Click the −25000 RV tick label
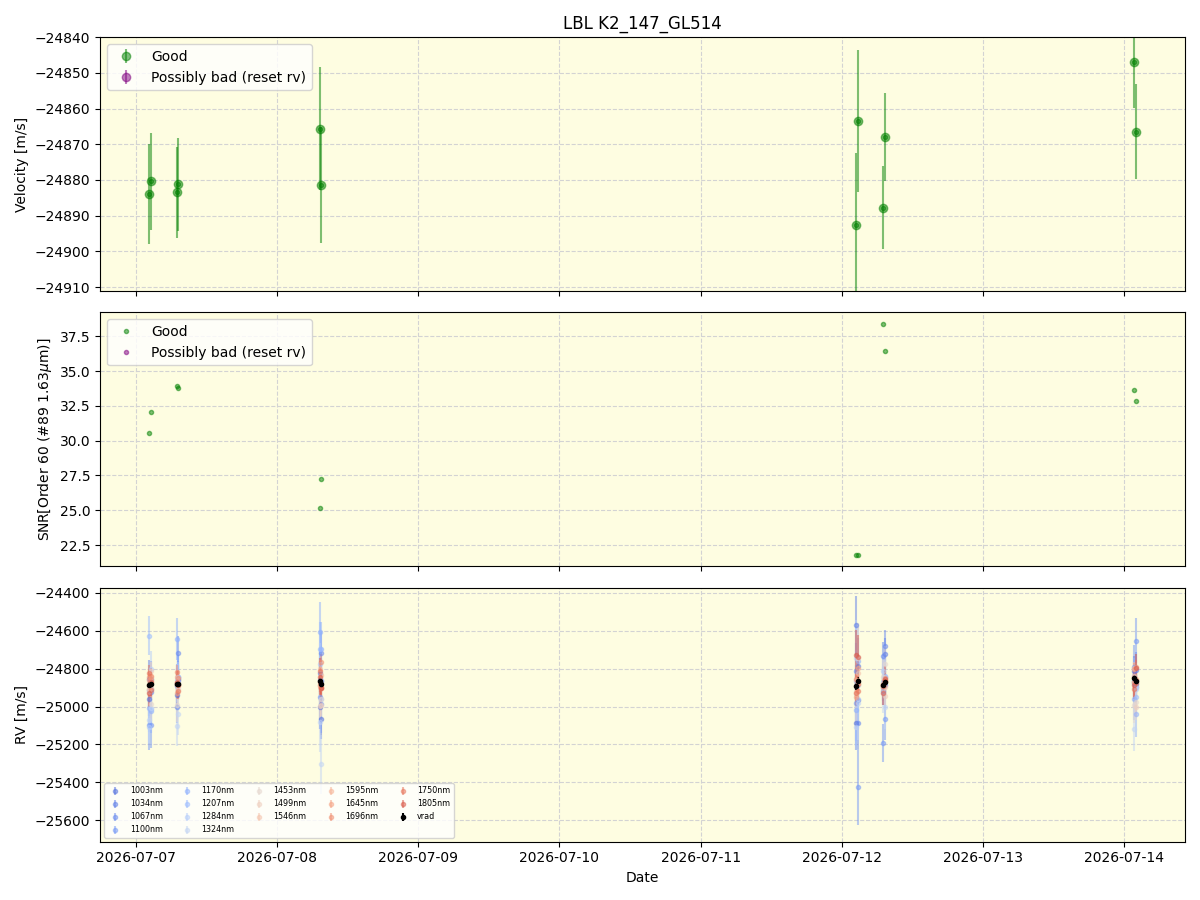 coord(63,707)
